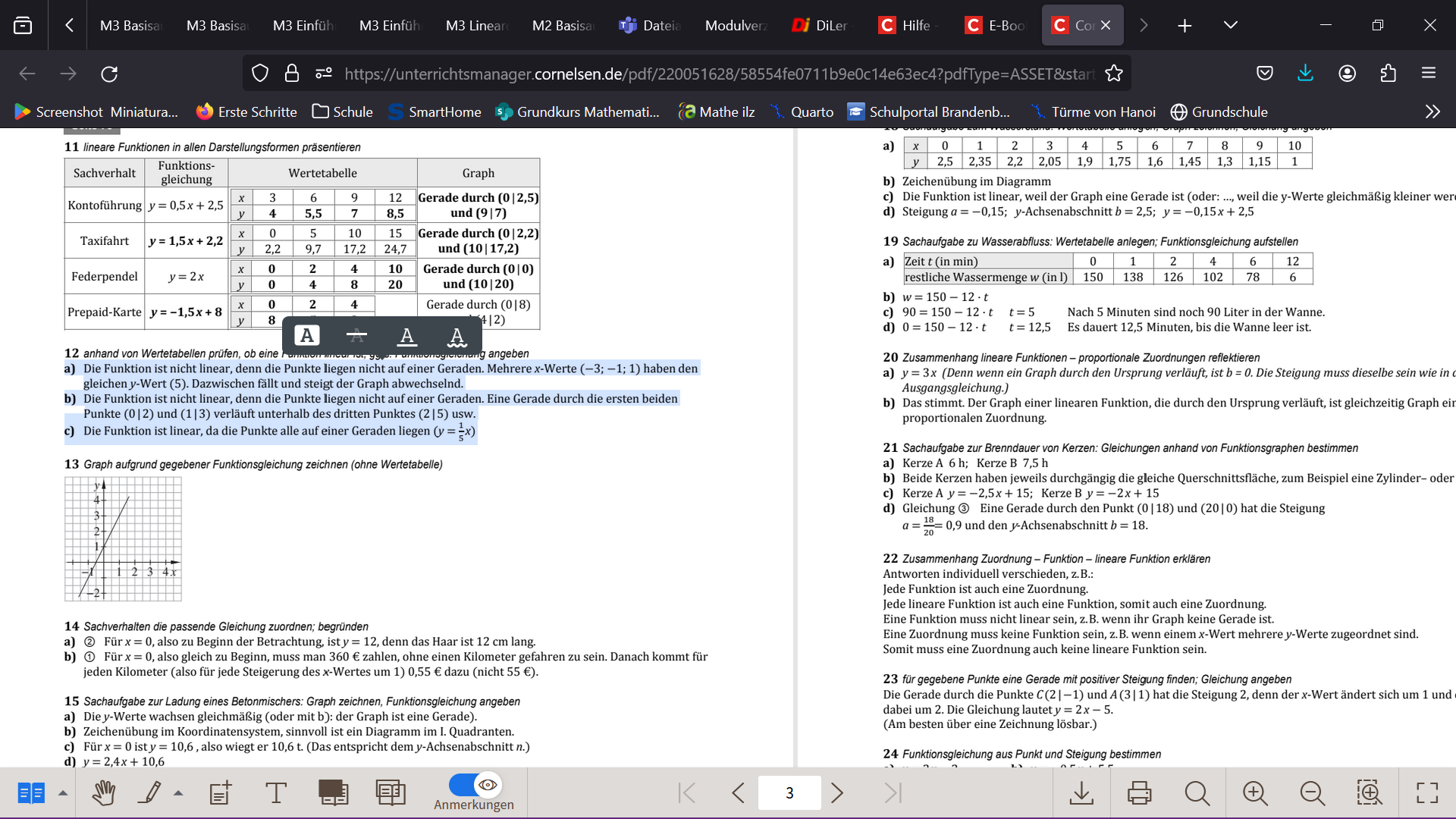Choose the hand pan tool
The width and height of the screenshot is (1456, 819).
tap(104, 793)
